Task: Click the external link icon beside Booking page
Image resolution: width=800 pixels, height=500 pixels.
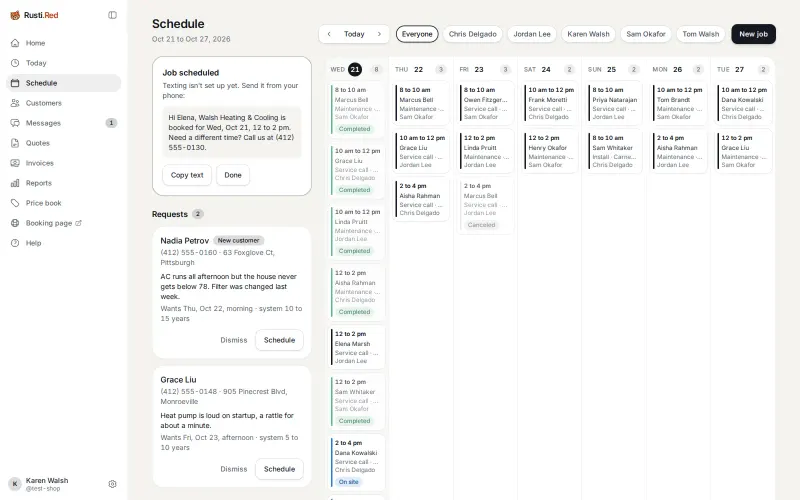Action: click(x=79, y=223)
